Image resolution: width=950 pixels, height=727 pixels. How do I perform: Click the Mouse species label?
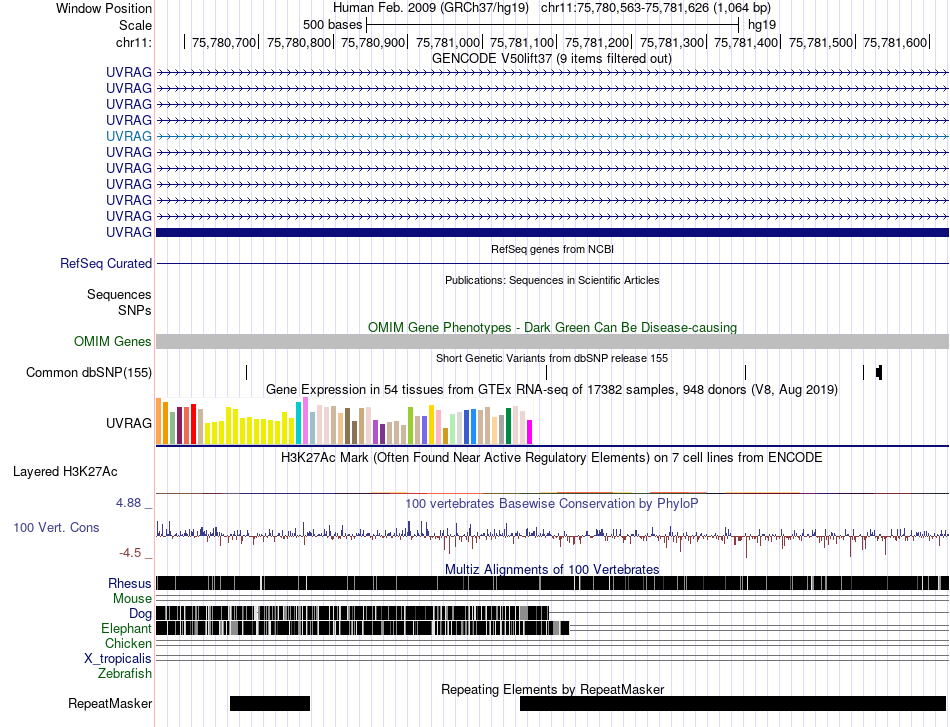click(x=132, y=599)
